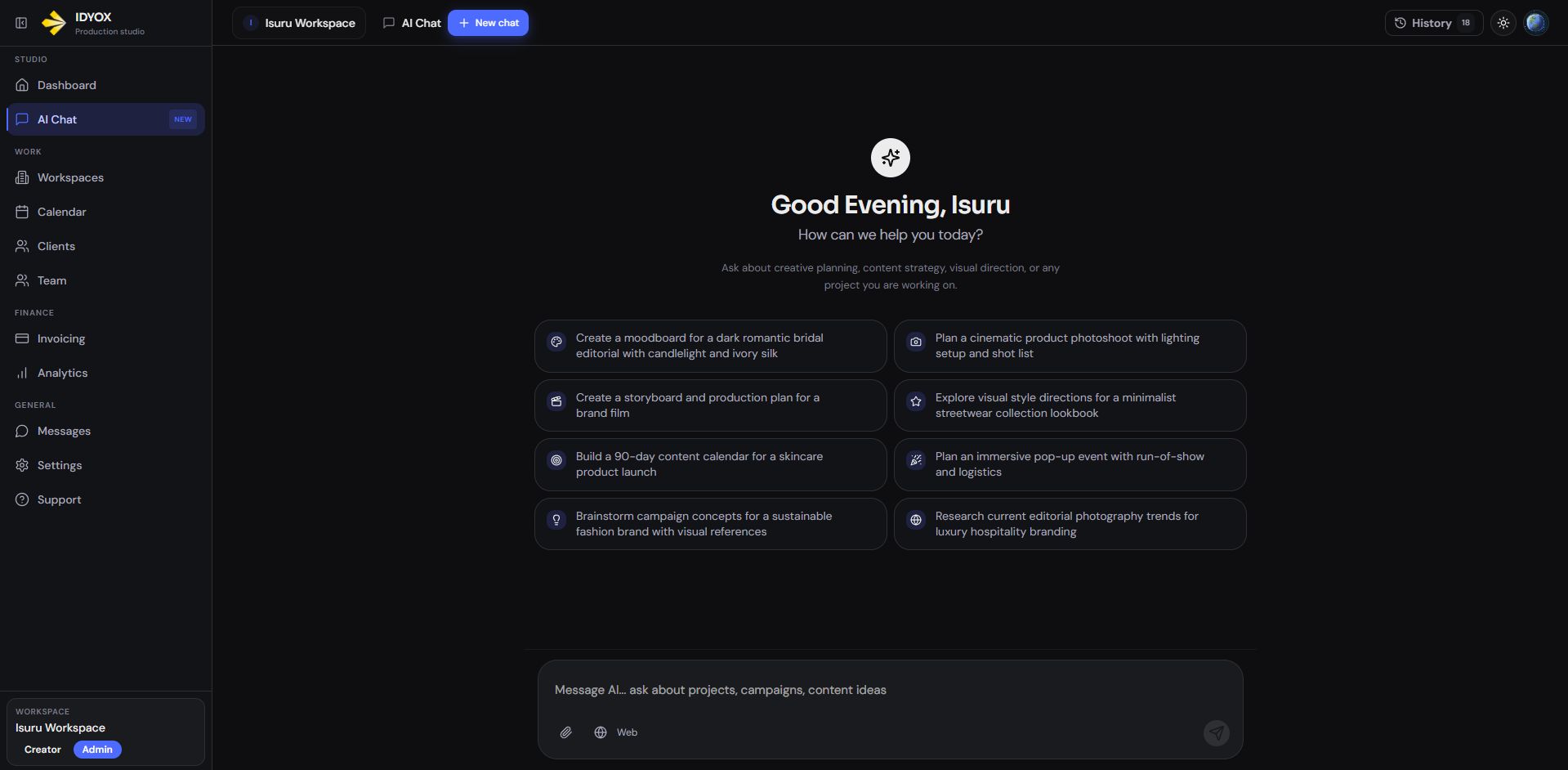Viewport: 1568px width, 770px height.
Task: Click the IDYOX arrow logo
Action: (x=54, y=23)
